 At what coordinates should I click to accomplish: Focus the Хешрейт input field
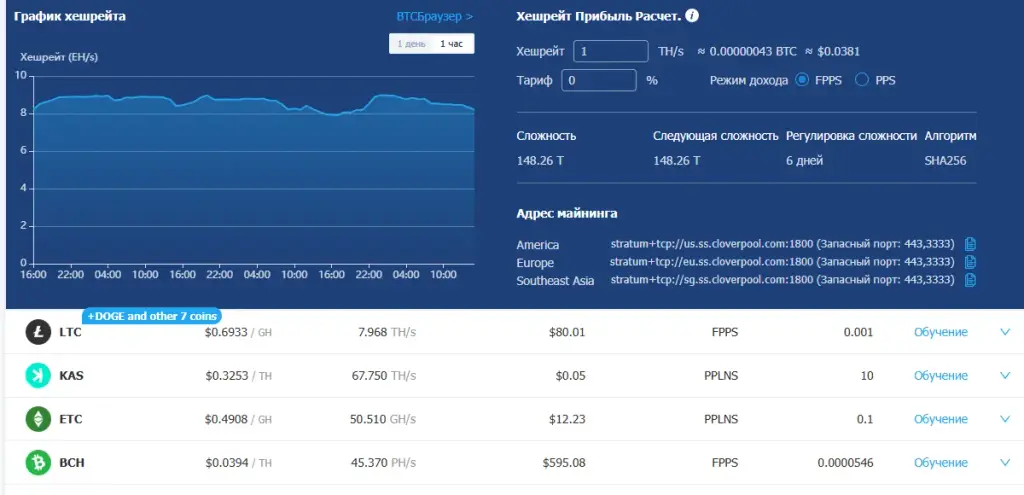tap(611, 52)
